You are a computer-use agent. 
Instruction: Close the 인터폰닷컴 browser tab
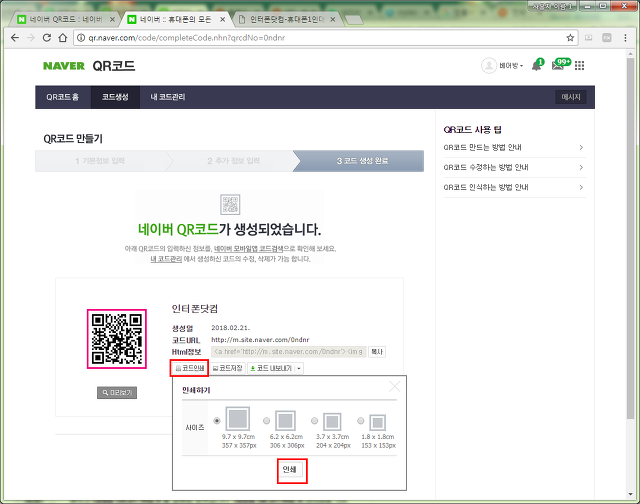tap(333, 19)
